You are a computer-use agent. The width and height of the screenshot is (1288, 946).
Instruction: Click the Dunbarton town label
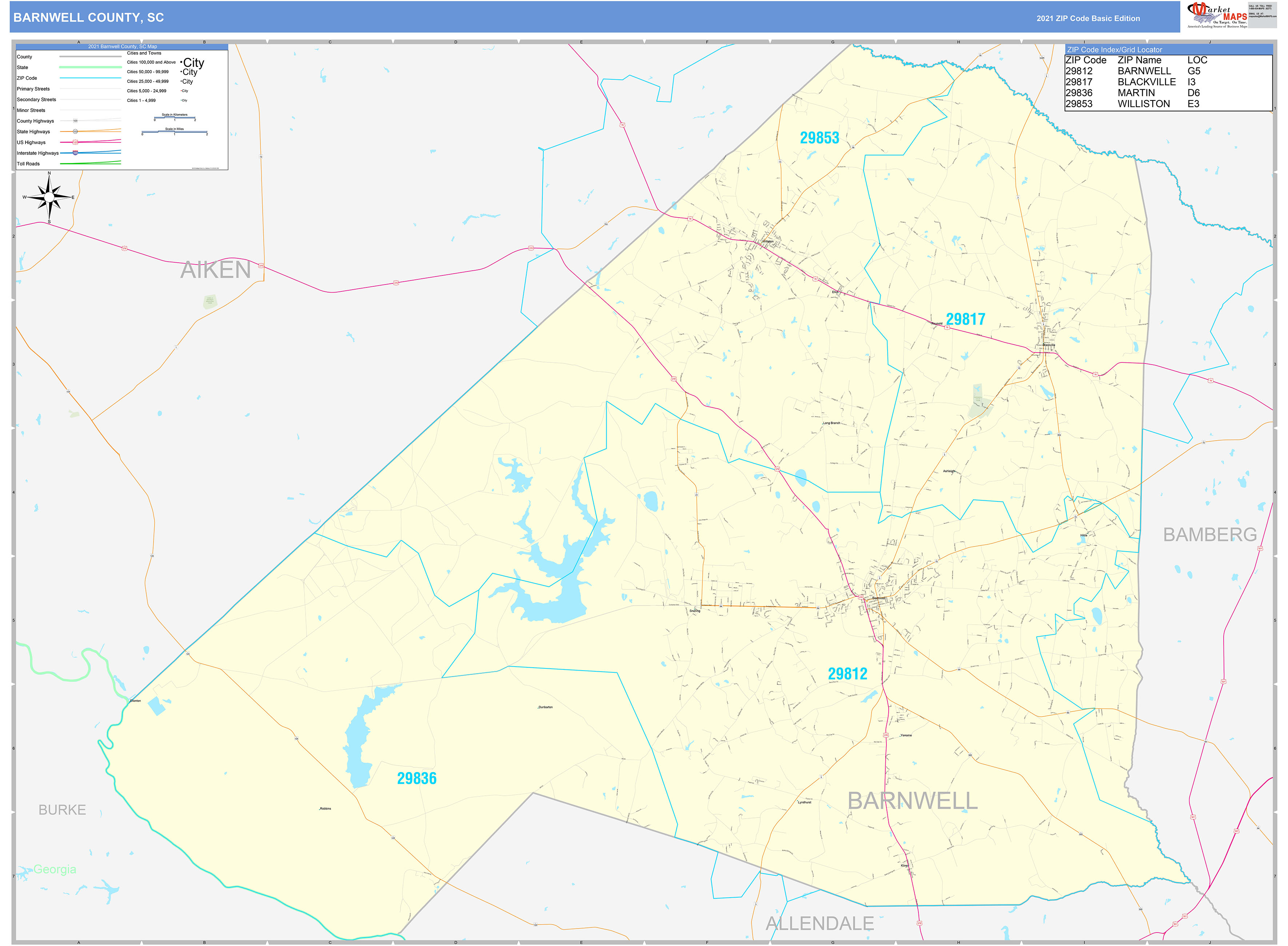[546, 707]
